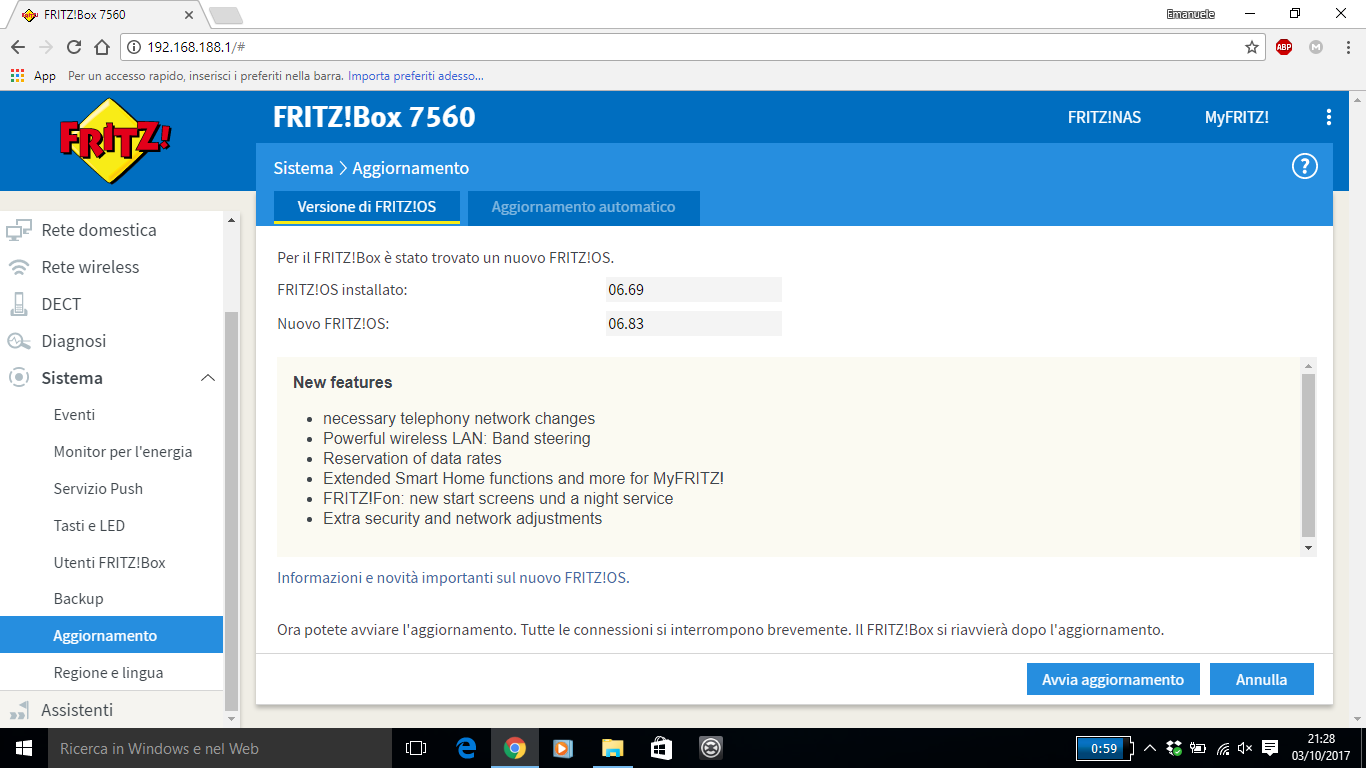Screen dimensions: 1366x768
Task: Open the Dropbox tray icon
Action: click(x=1175, y=748)
